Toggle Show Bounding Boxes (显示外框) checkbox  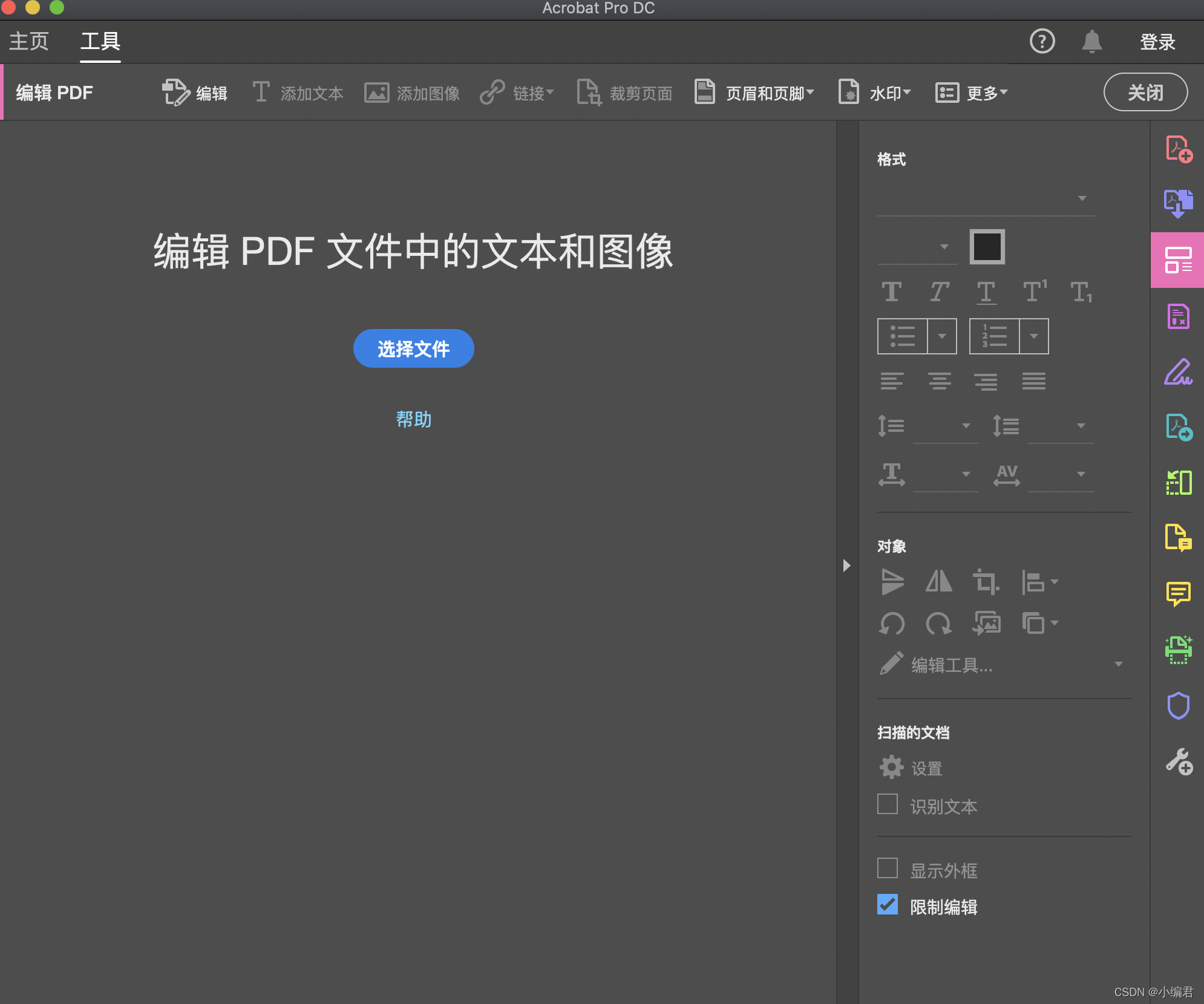pos(888,869)
